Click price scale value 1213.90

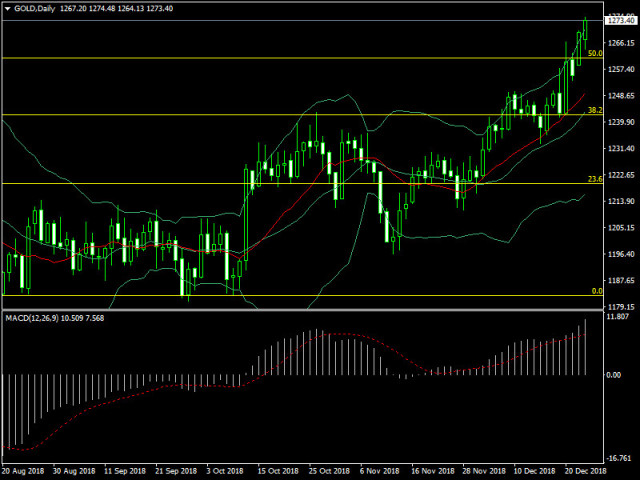(621, 201)
